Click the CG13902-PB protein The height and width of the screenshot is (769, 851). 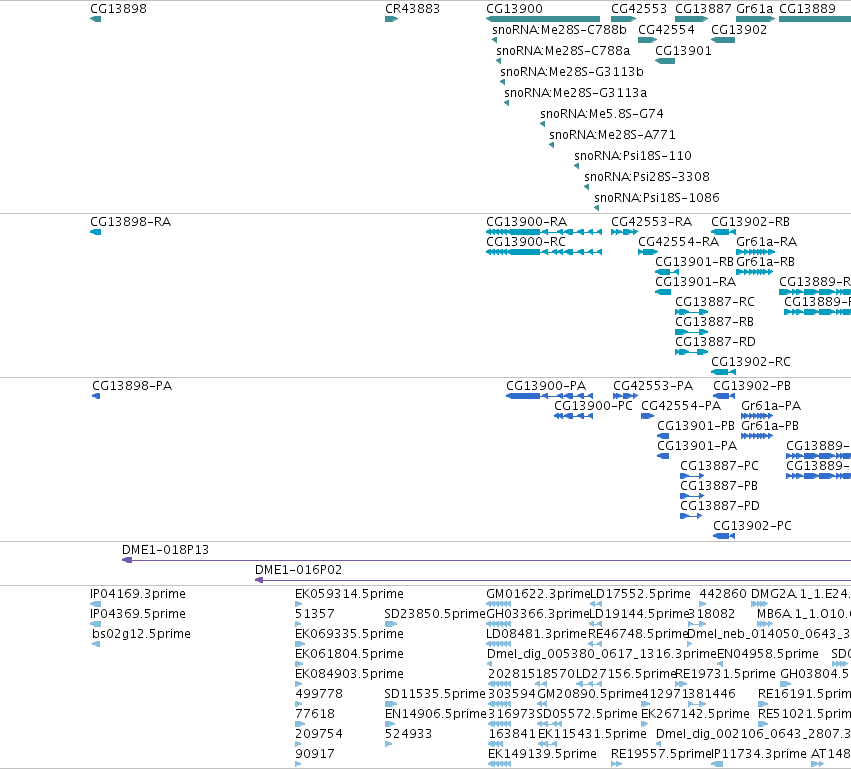[724, 396]
